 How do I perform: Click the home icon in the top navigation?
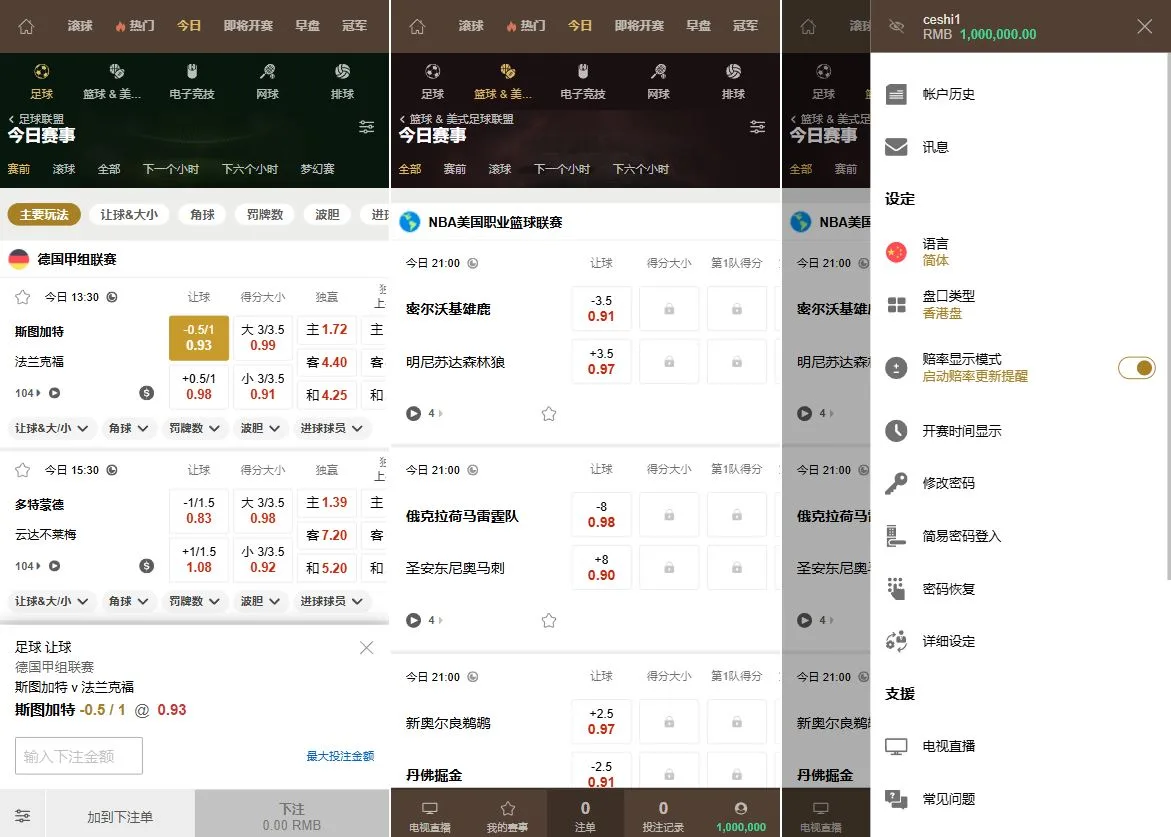coord(26,27)
